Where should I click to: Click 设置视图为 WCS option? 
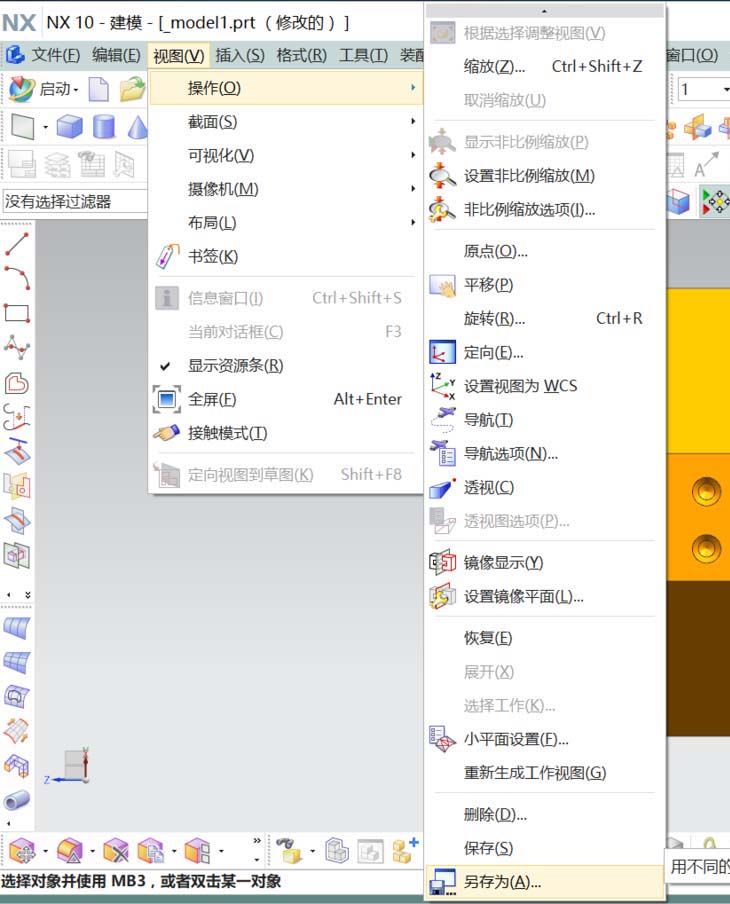(544, 386)
